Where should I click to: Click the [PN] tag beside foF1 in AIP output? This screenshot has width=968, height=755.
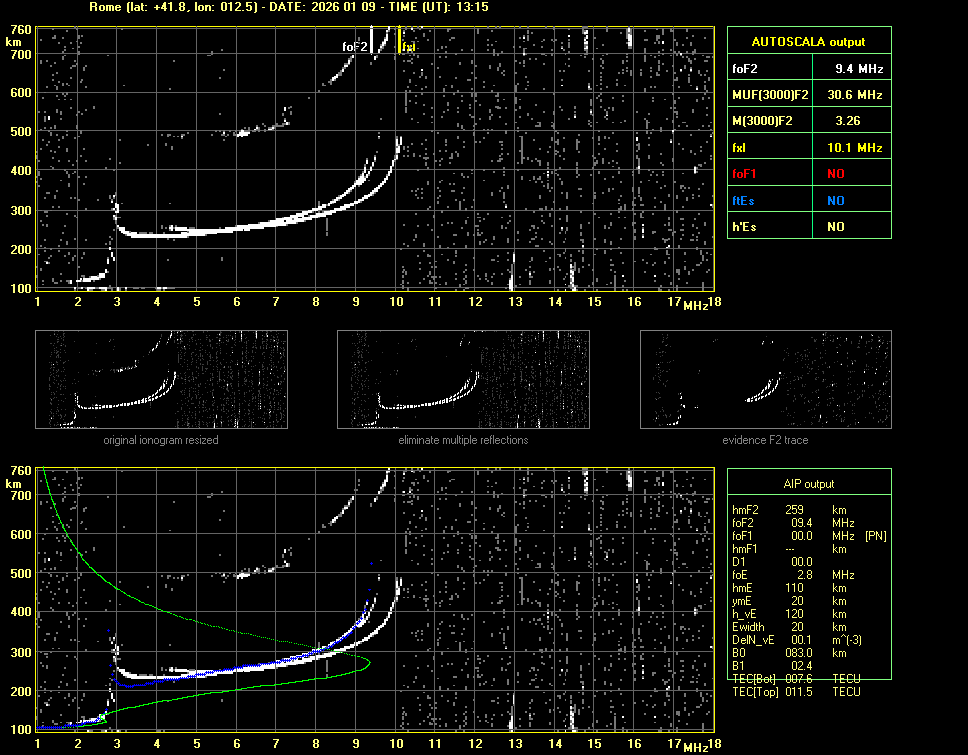tap(876, 536)
